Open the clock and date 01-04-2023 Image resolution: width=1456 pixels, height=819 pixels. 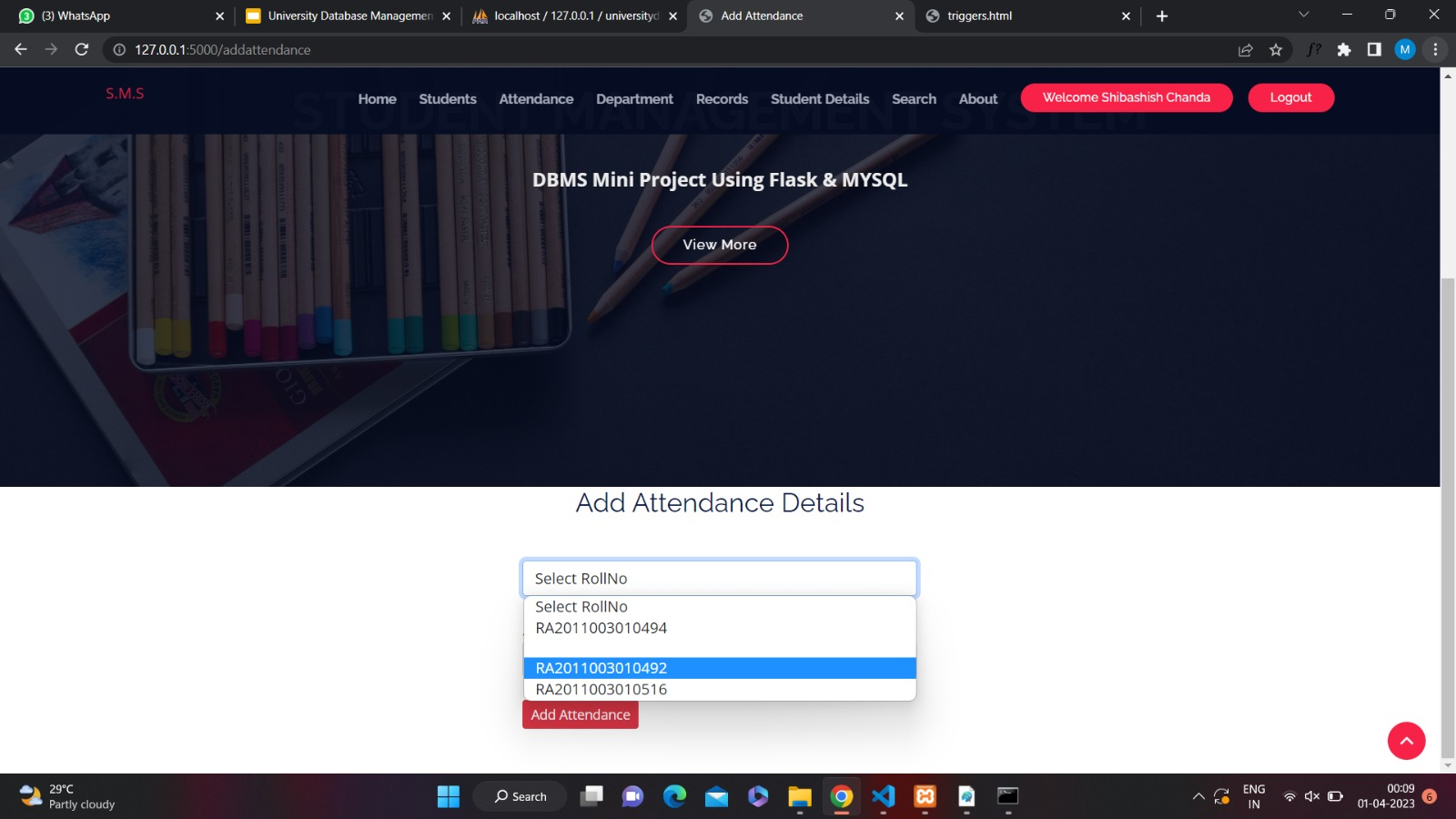point(1386,796)
